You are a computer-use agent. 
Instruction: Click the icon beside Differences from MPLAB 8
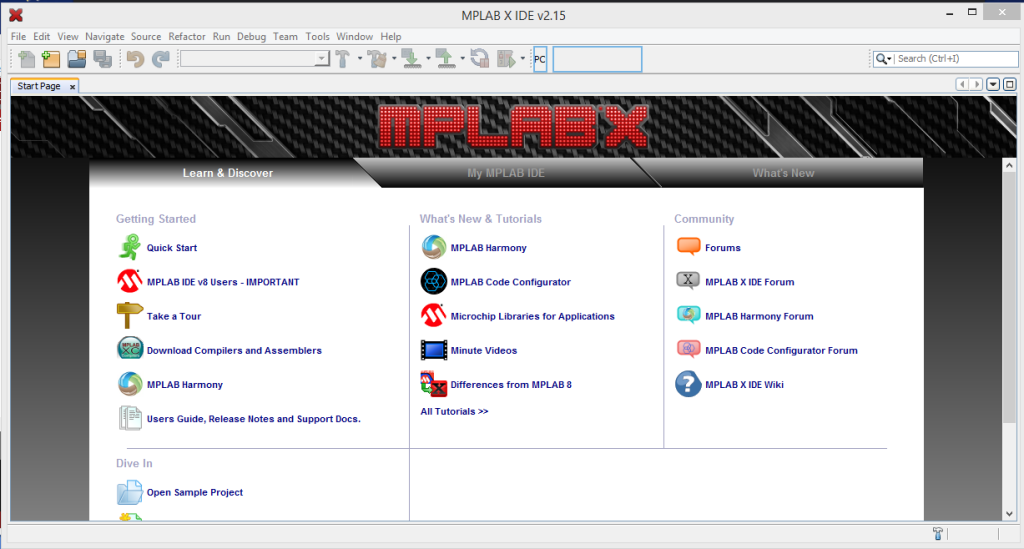[x=434, y=384]
